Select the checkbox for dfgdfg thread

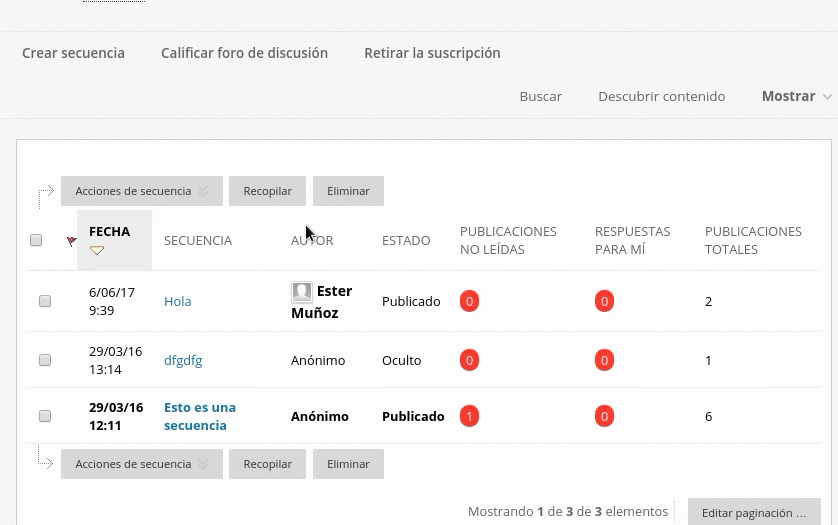[x=45, y=360]
